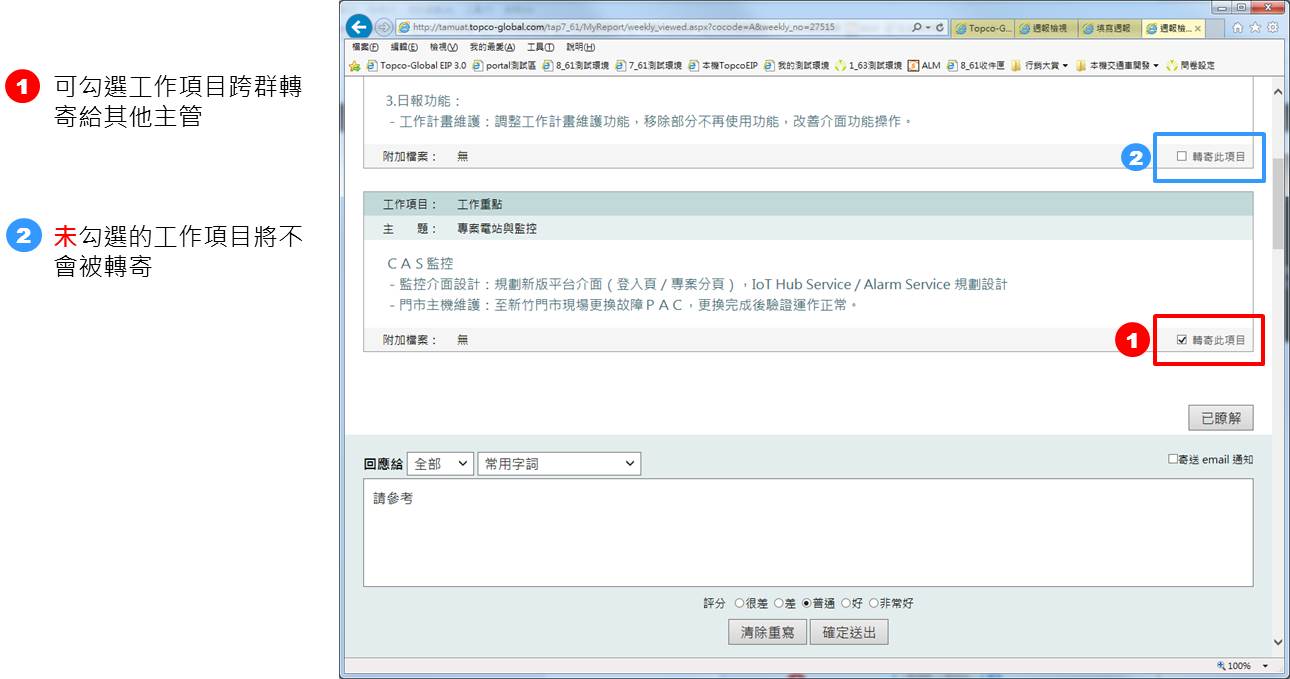The image size is (1290, 679).
Task: Open the browser tools gear icon
Action: click(1272, 28)
